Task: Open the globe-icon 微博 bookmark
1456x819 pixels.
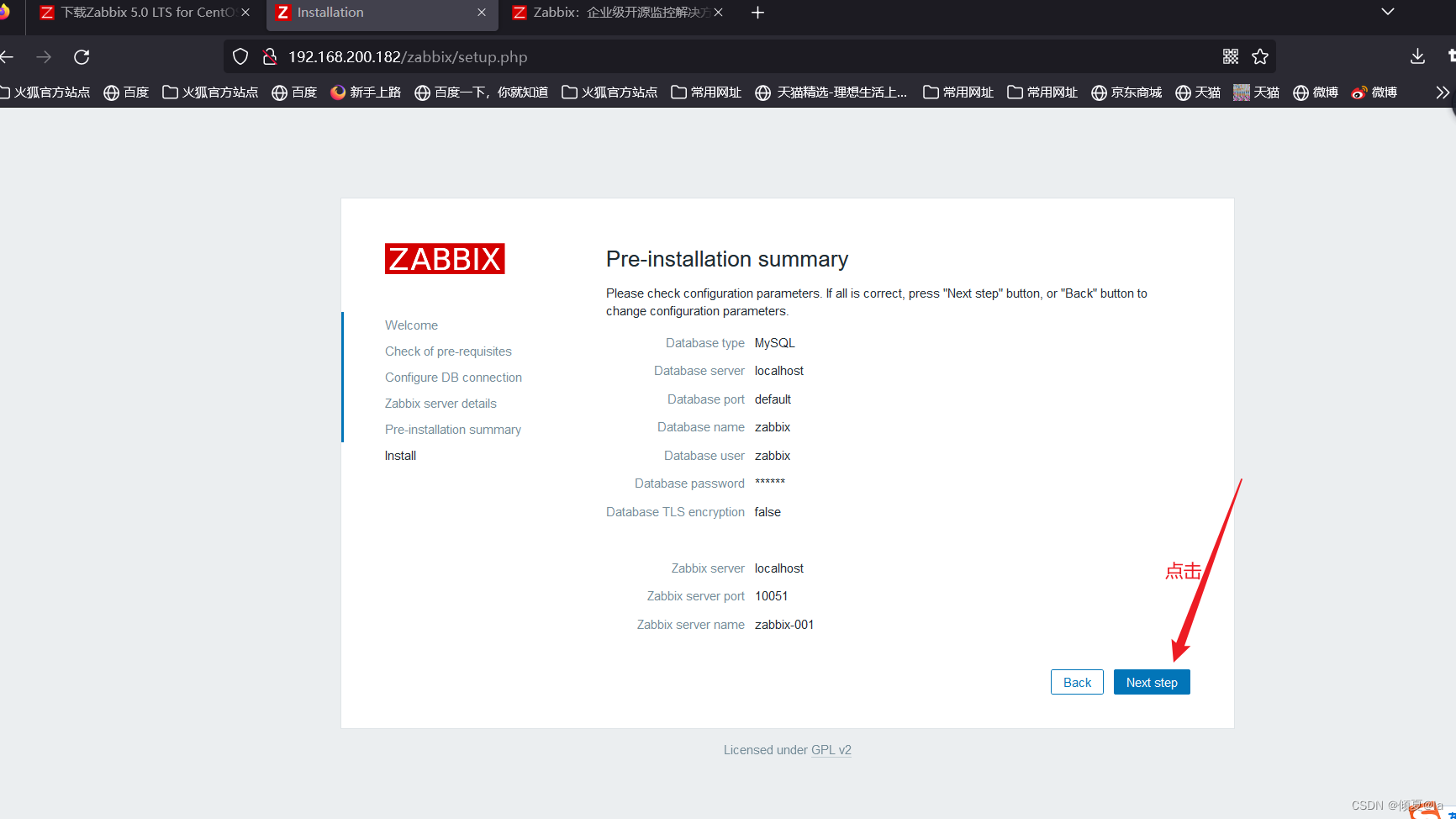Action: point(1316,92)
